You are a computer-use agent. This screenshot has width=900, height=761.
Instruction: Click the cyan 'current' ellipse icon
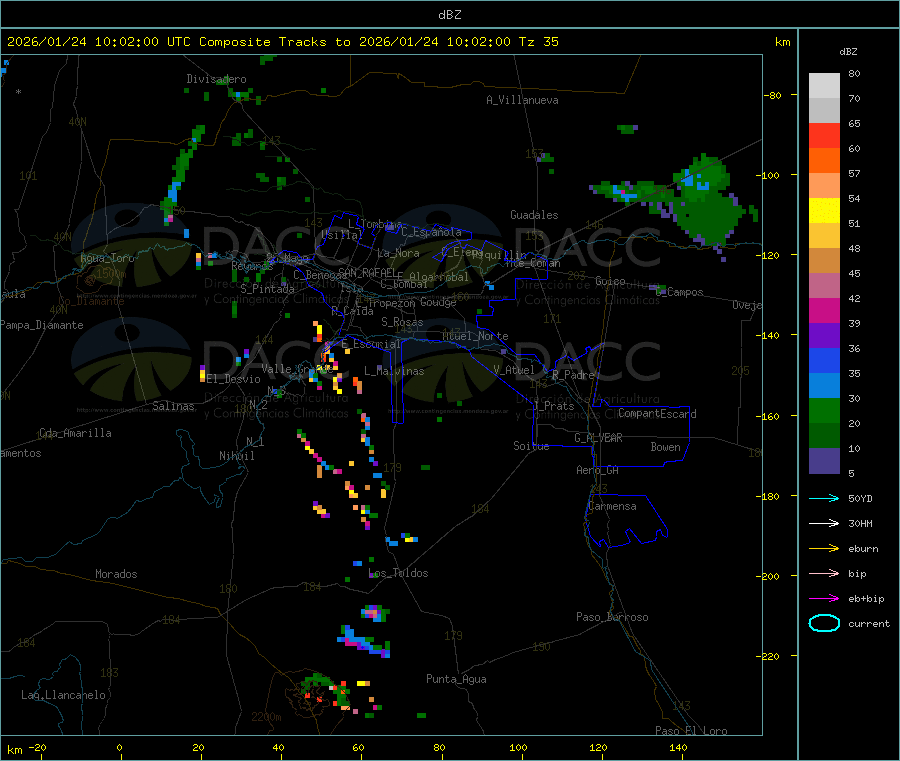click(x=824, y=623)
